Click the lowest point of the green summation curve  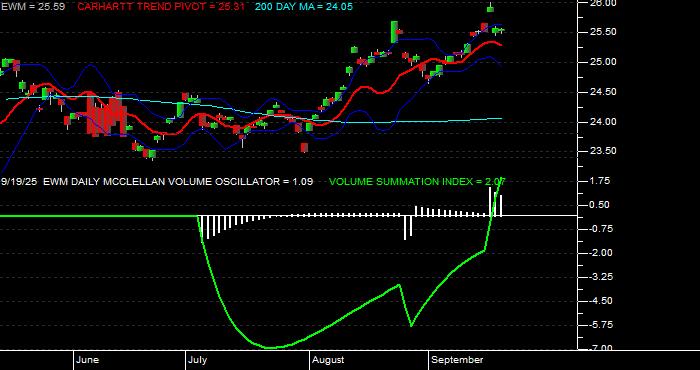[271, 347]
